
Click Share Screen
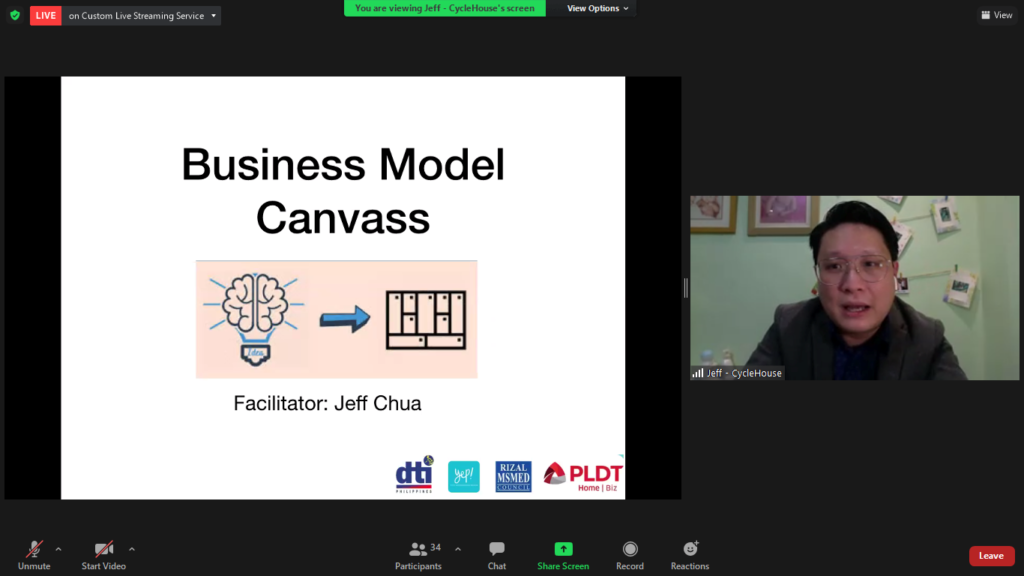click(563, 550)
